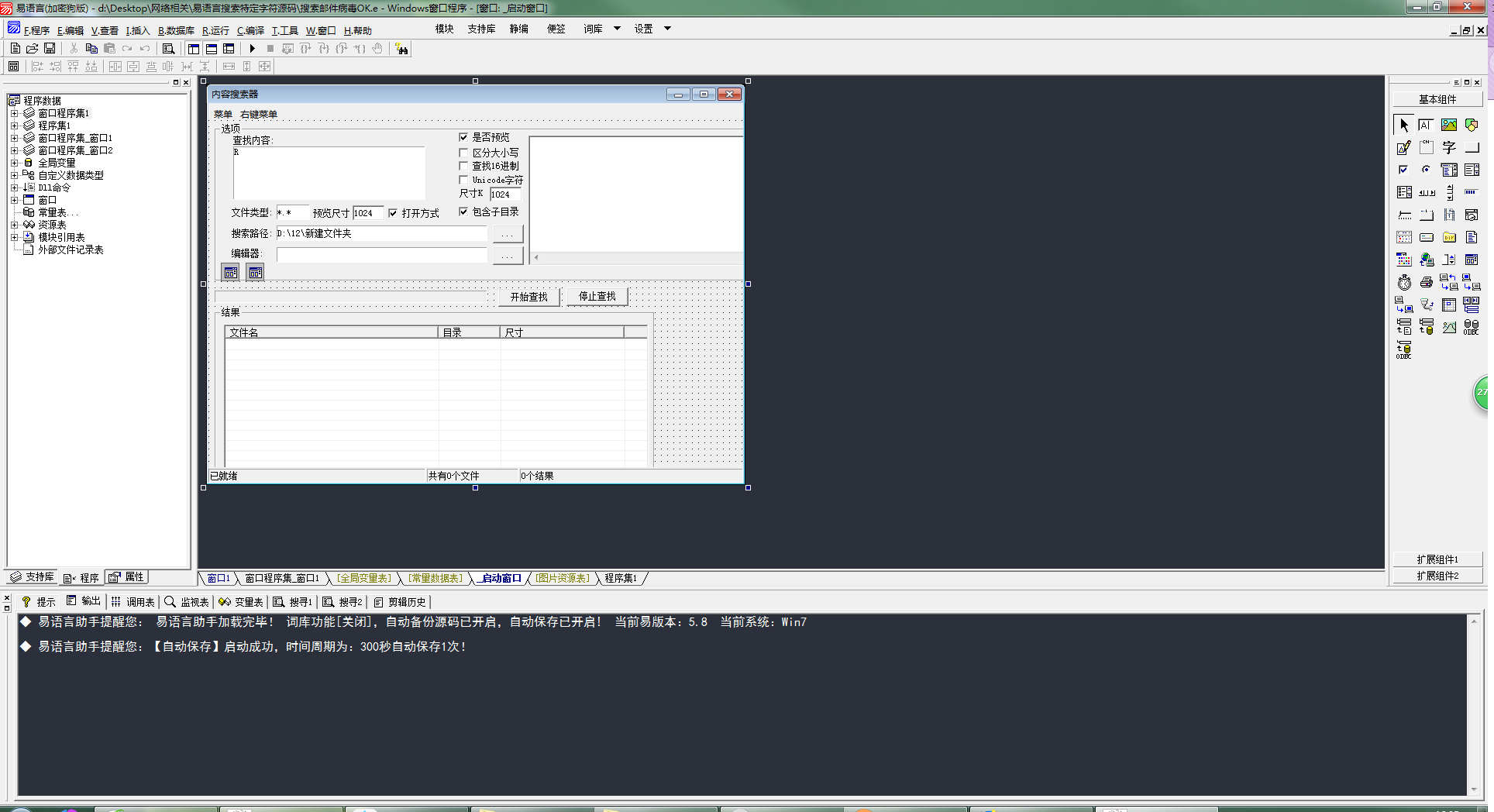
Task: Click the 文件名 column header
Action: [332, 332]
